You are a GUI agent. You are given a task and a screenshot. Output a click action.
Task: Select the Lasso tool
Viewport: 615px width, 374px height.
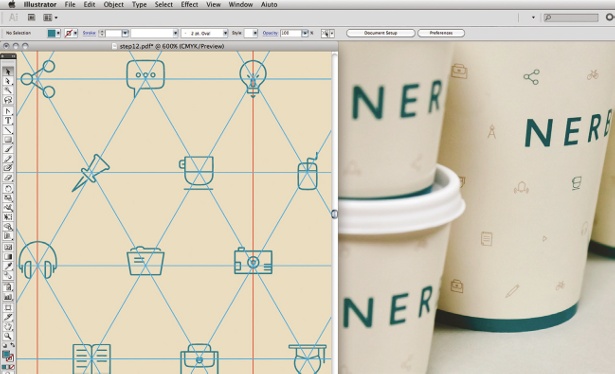pos(8,100)
